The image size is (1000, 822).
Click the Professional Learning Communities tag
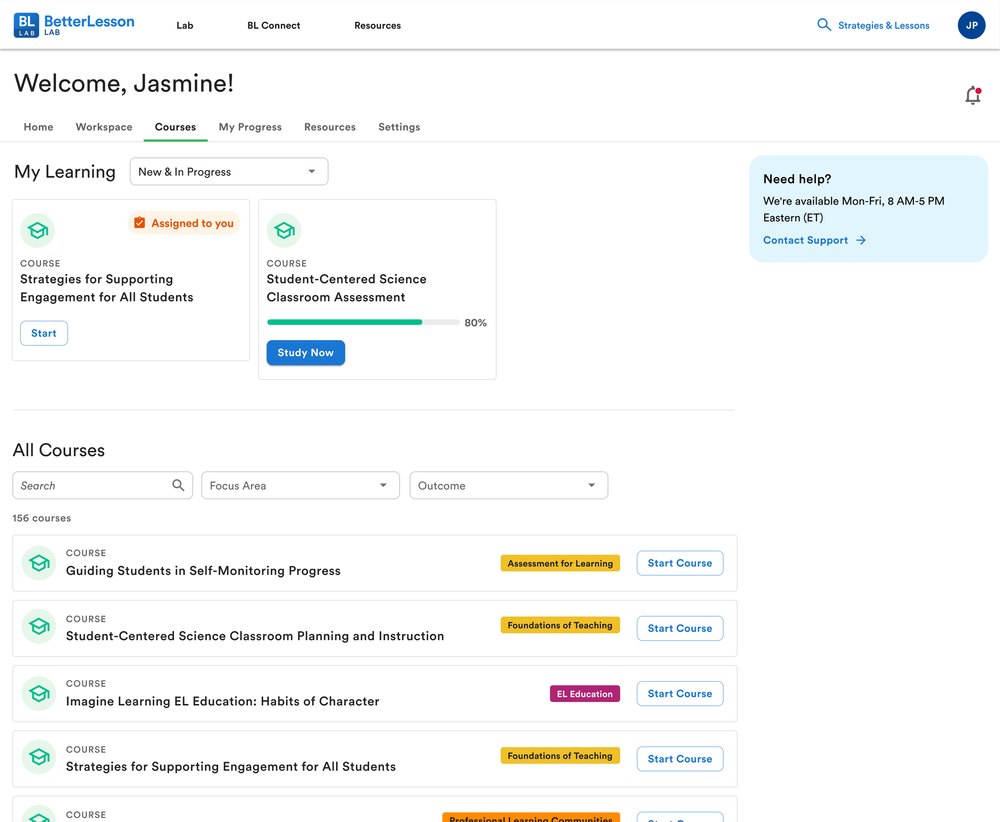point(531,818)
